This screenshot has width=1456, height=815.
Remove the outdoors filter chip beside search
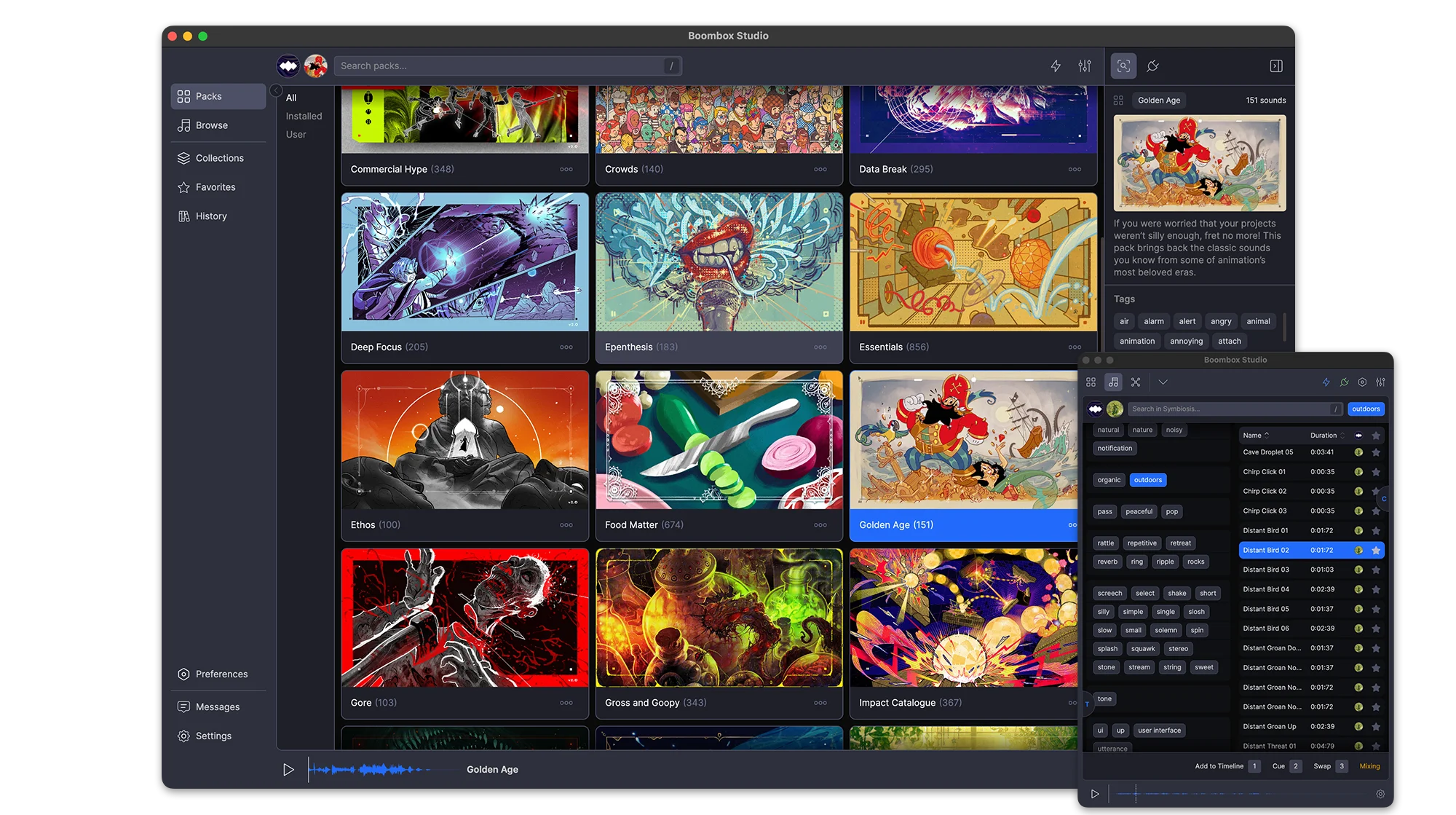[x=1366, y=409]
